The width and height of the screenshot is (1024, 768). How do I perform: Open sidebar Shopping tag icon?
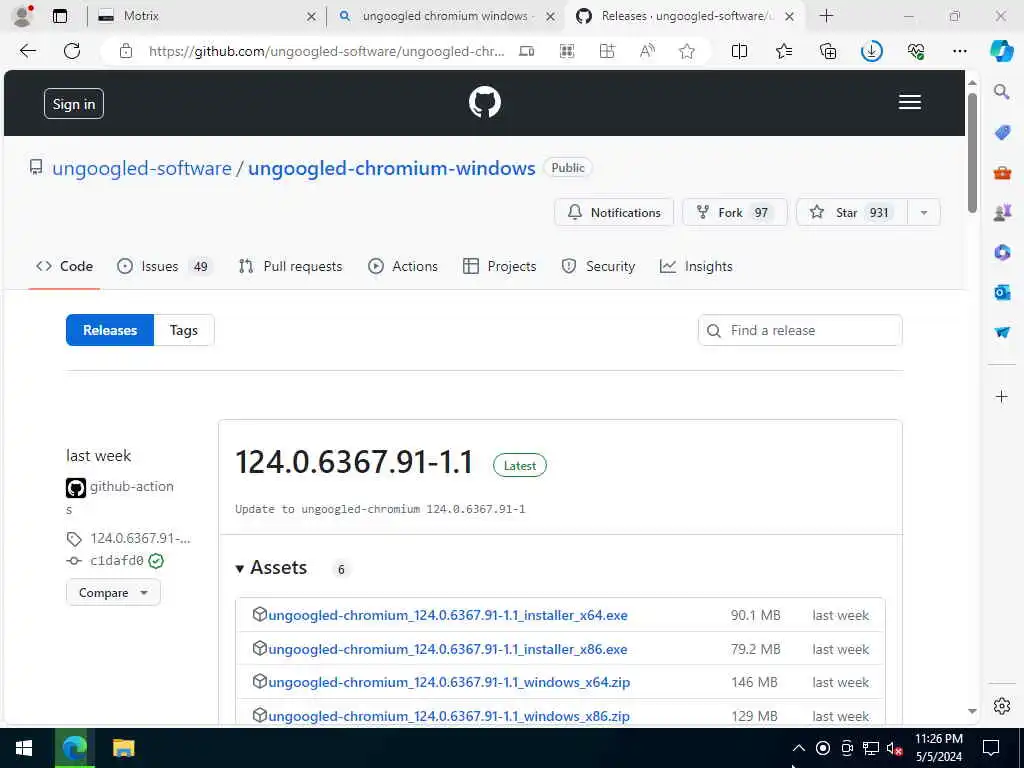(x=1002, y=133)
